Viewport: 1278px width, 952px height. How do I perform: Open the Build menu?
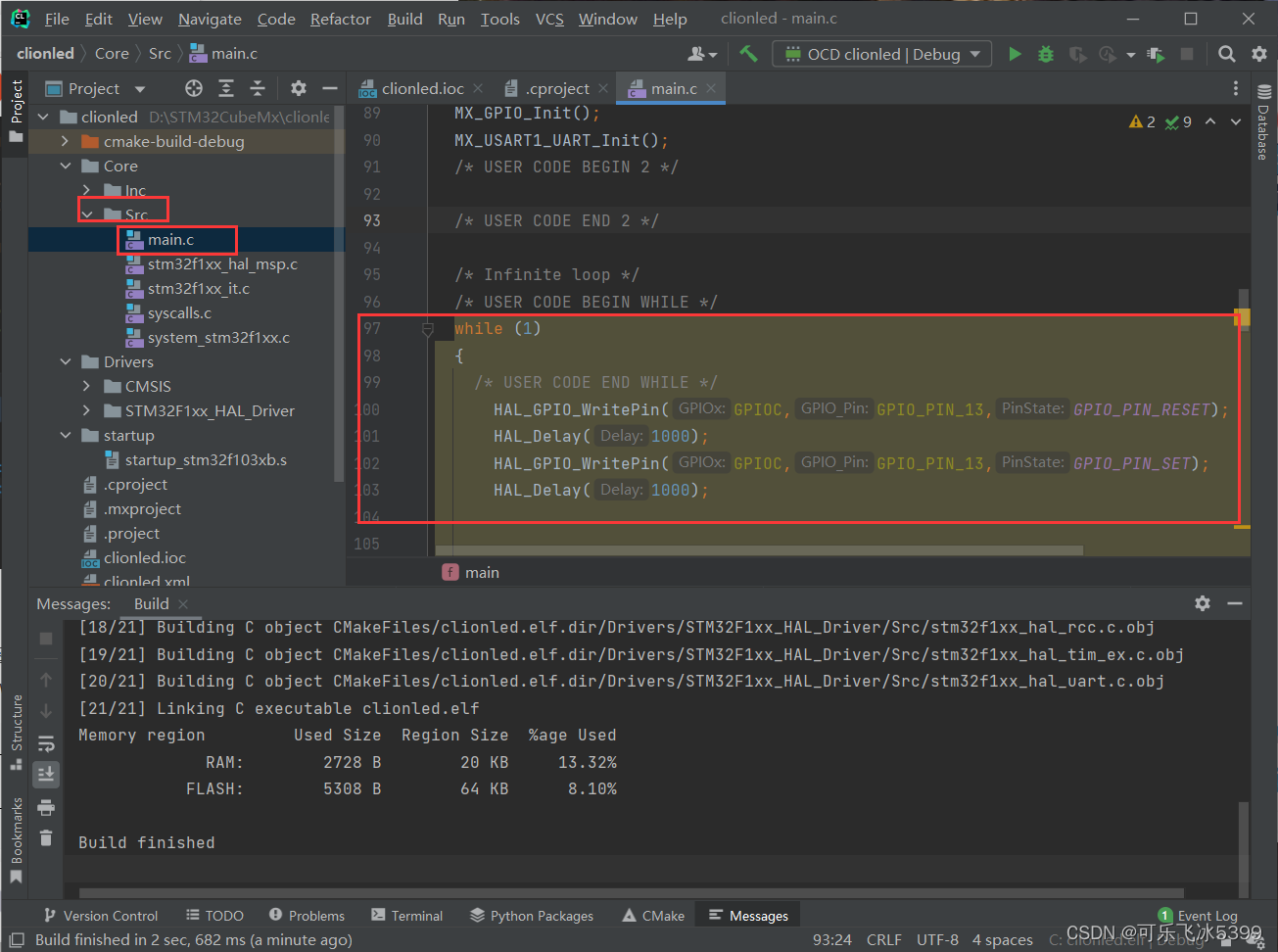coord(404,19)
